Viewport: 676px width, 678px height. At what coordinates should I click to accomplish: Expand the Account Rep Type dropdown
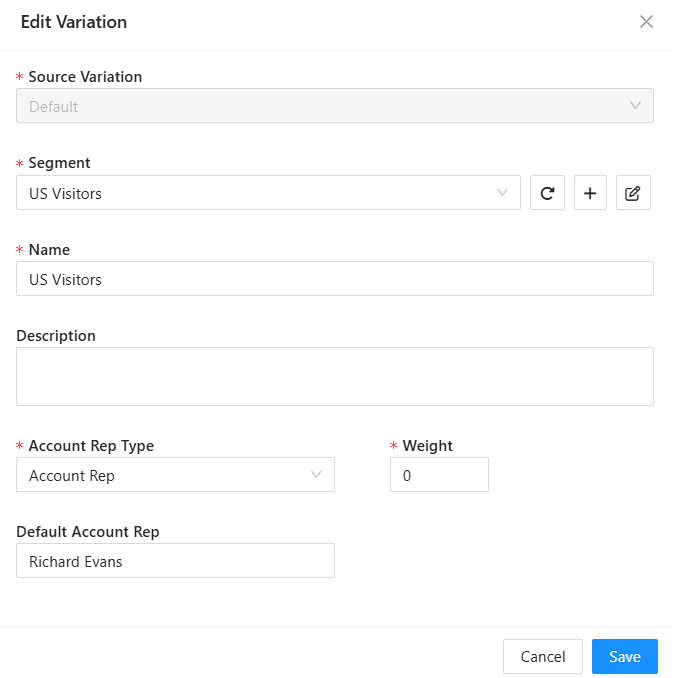[175, 475]
